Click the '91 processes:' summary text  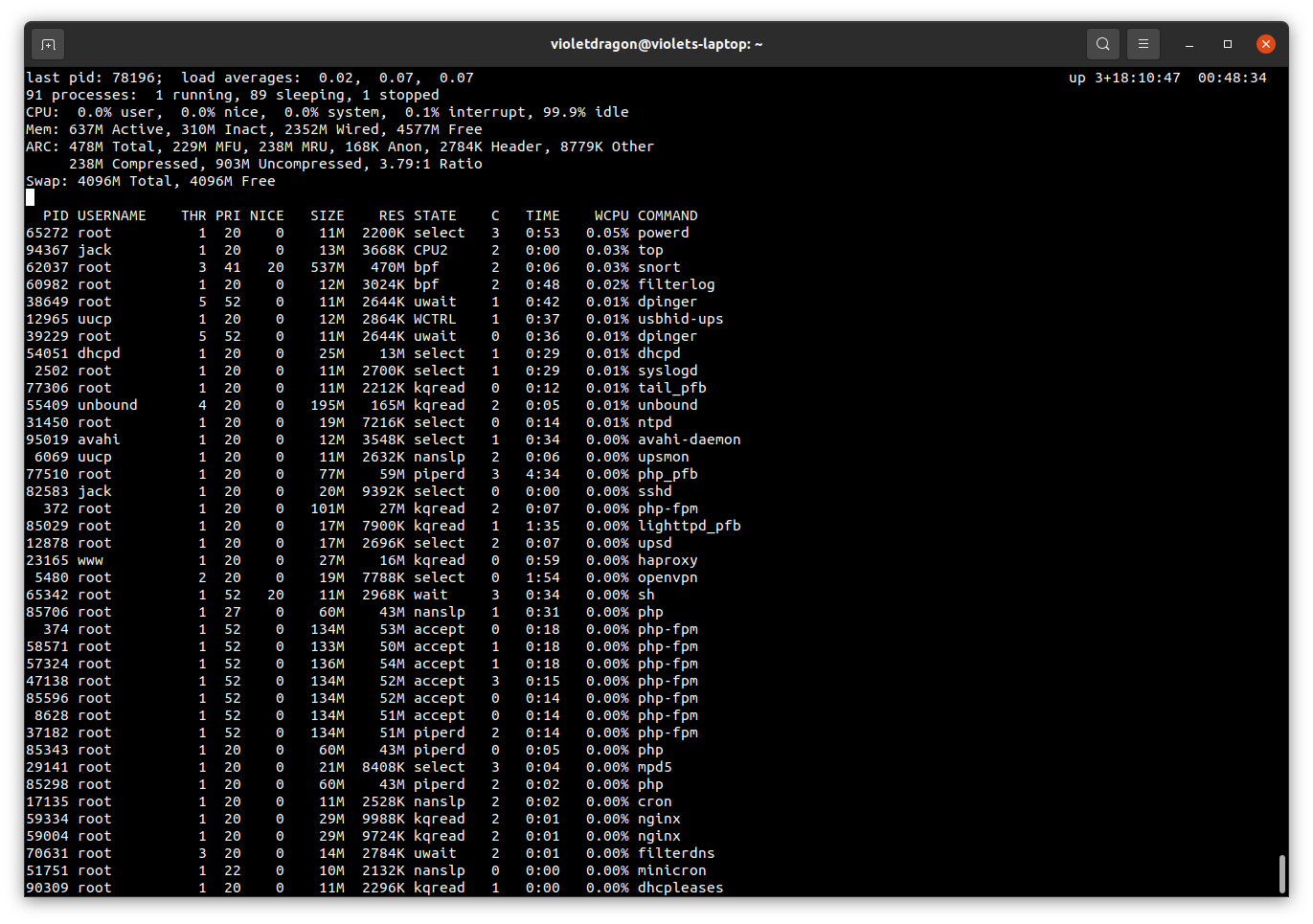[x=81, y=95]
